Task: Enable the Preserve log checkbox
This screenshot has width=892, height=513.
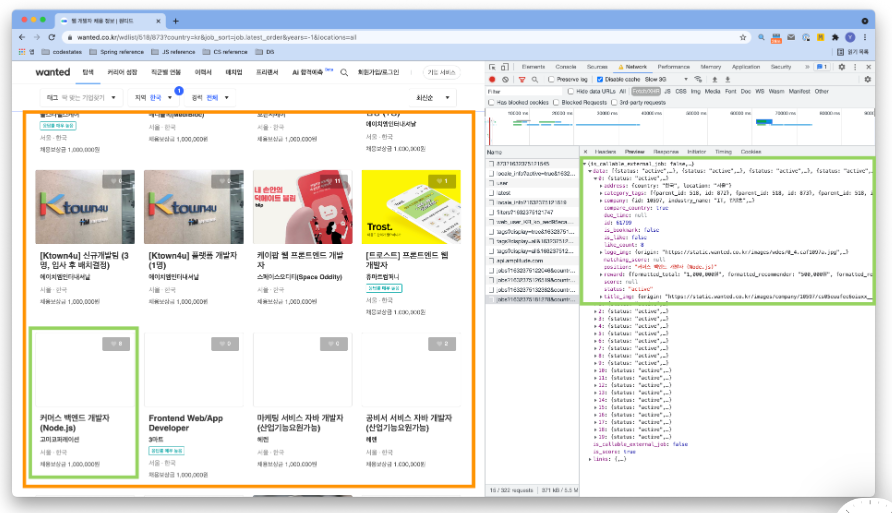Action: tap(551, 80)
